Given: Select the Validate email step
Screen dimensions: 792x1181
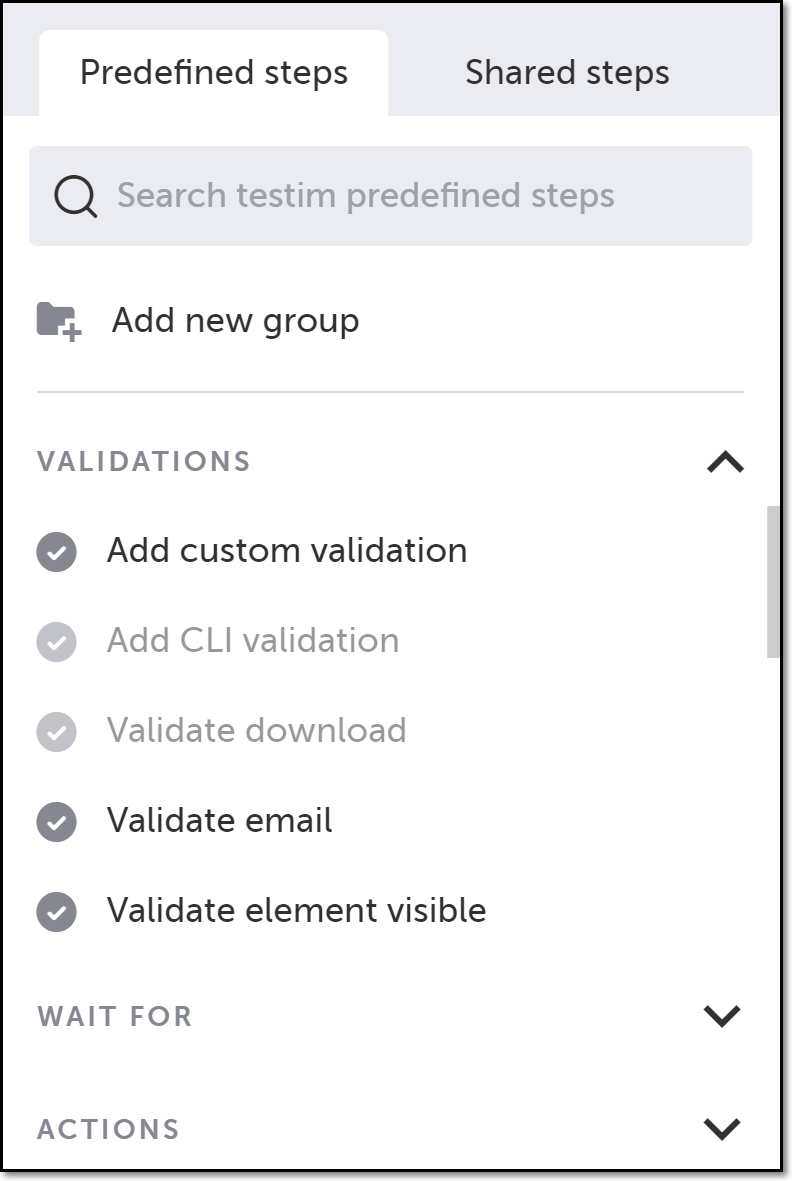Looking at the screenshot, I should coord(219,820).
